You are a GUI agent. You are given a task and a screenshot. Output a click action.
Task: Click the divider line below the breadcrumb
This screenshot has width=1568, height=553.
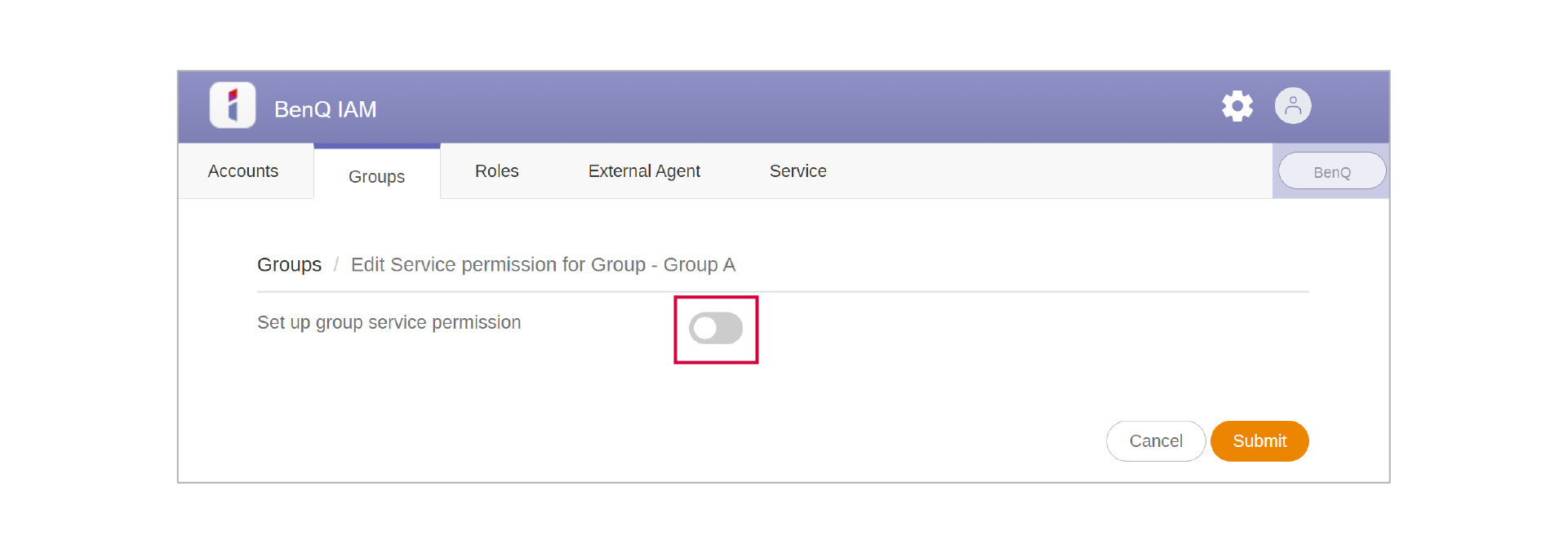pyautogui.click(x=782, y=291)
